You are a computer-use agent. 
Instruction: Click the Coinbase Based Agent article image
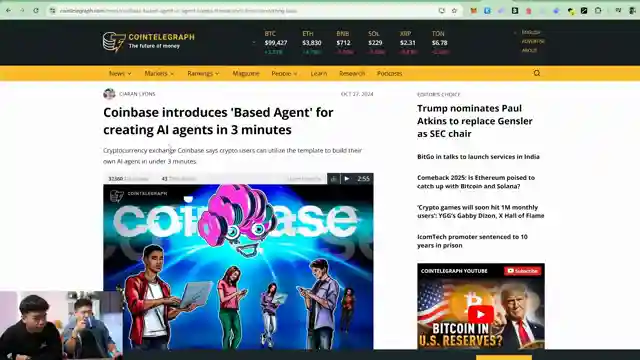pyautogui.click(x=238, y=267)
